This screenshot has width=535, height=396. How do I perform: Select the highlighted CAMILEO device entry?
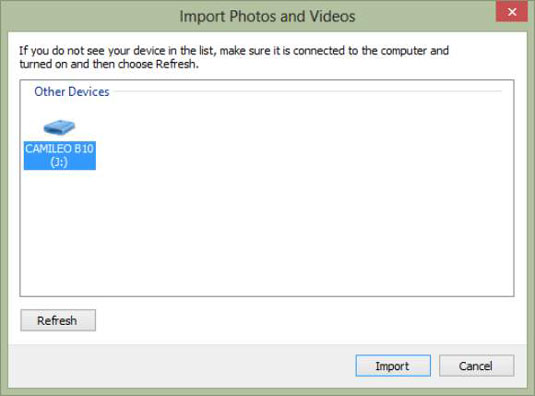click(60, 156)
